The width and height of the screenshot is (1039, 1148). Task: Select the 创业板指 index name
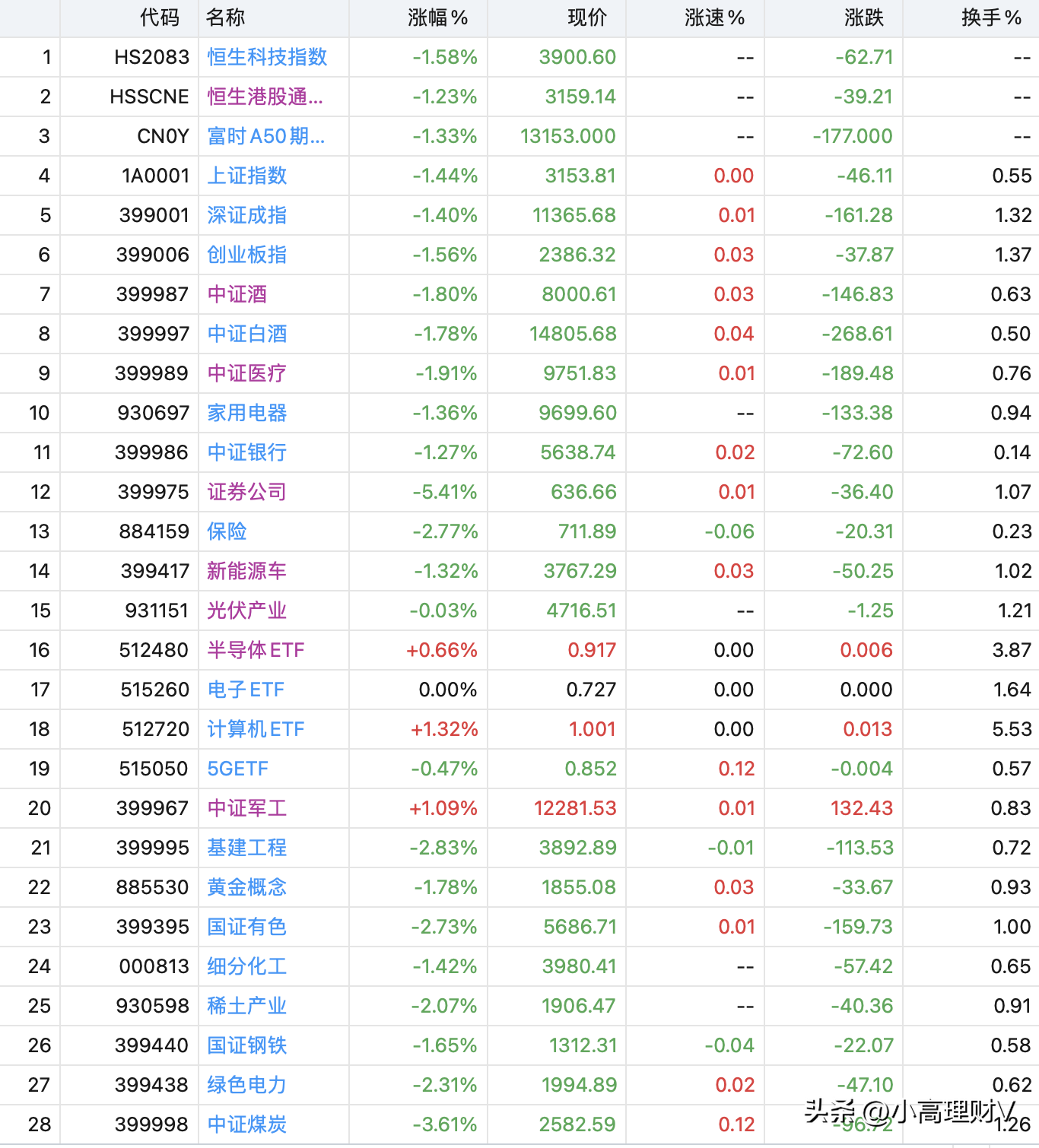[247, 255]
